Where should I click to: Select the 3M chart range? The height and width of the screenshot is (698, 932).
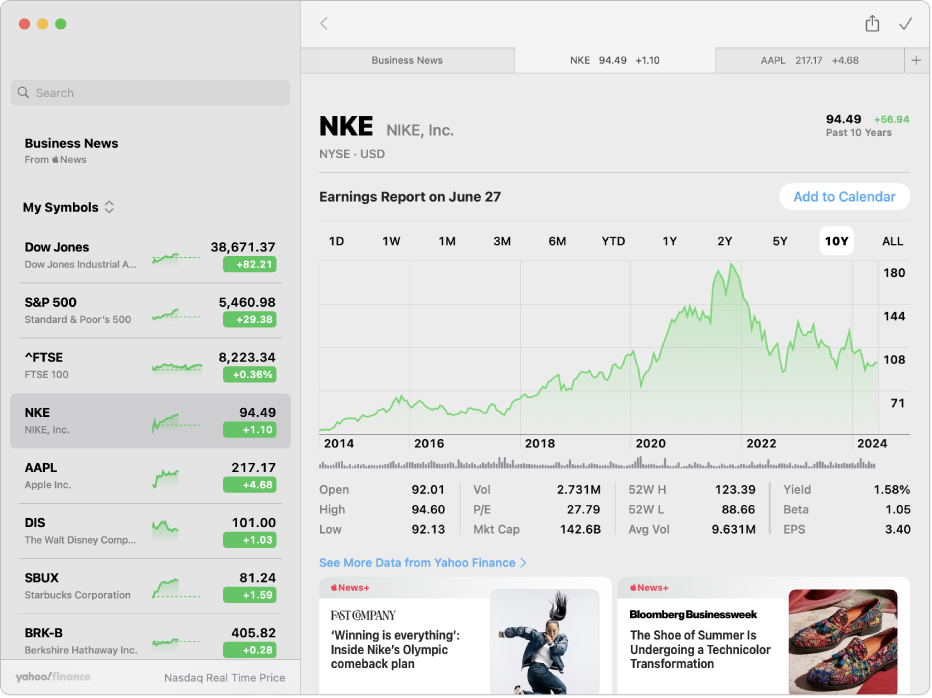[x=502, y=241]
